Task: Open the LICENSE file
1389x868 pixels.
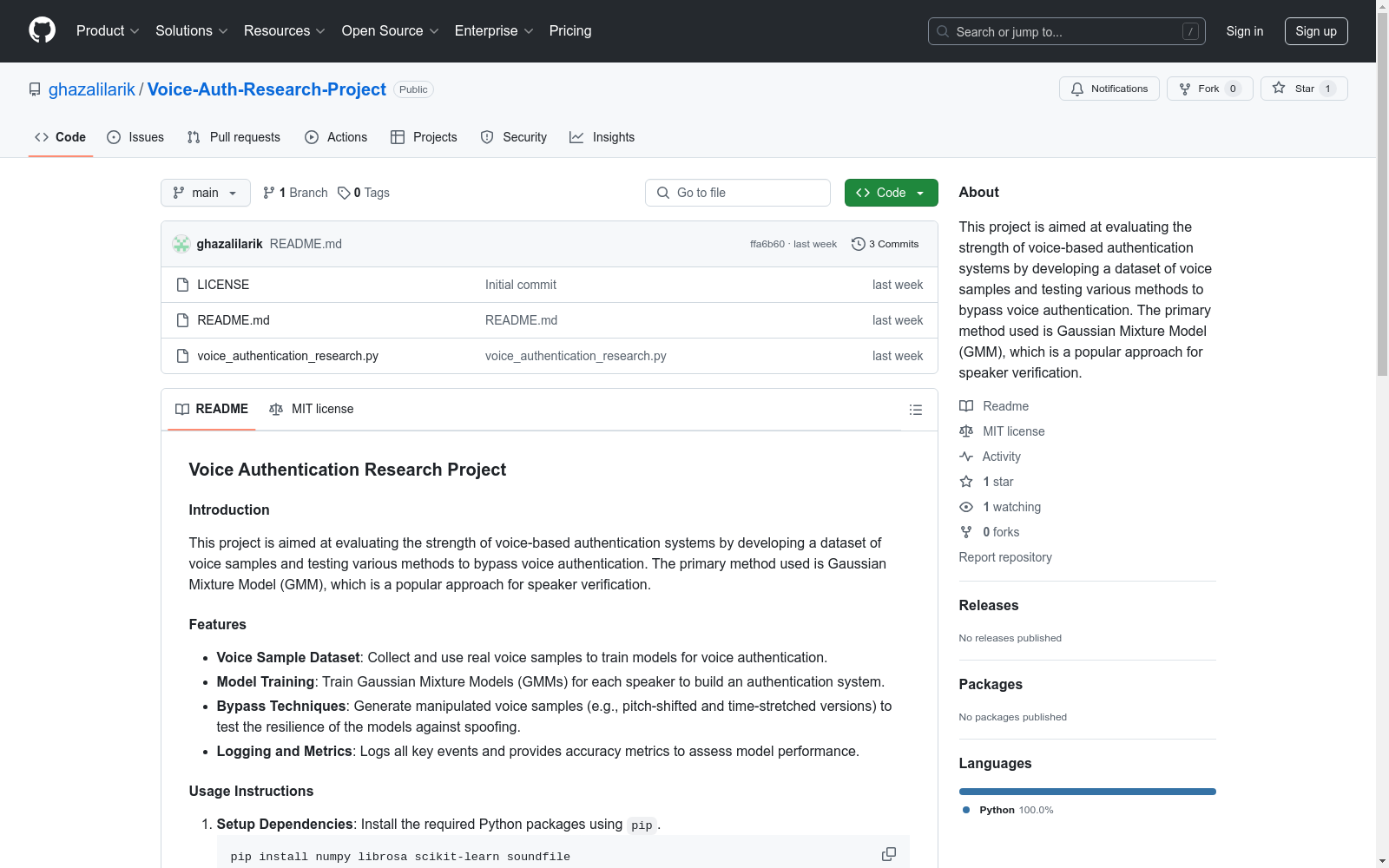Action: click(x=223, y=285)
